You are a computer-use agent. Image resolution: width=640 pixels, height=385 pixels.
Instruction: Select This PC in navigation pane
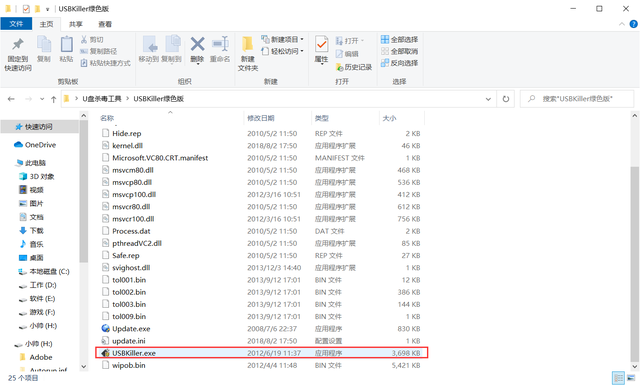pos(31,163)
